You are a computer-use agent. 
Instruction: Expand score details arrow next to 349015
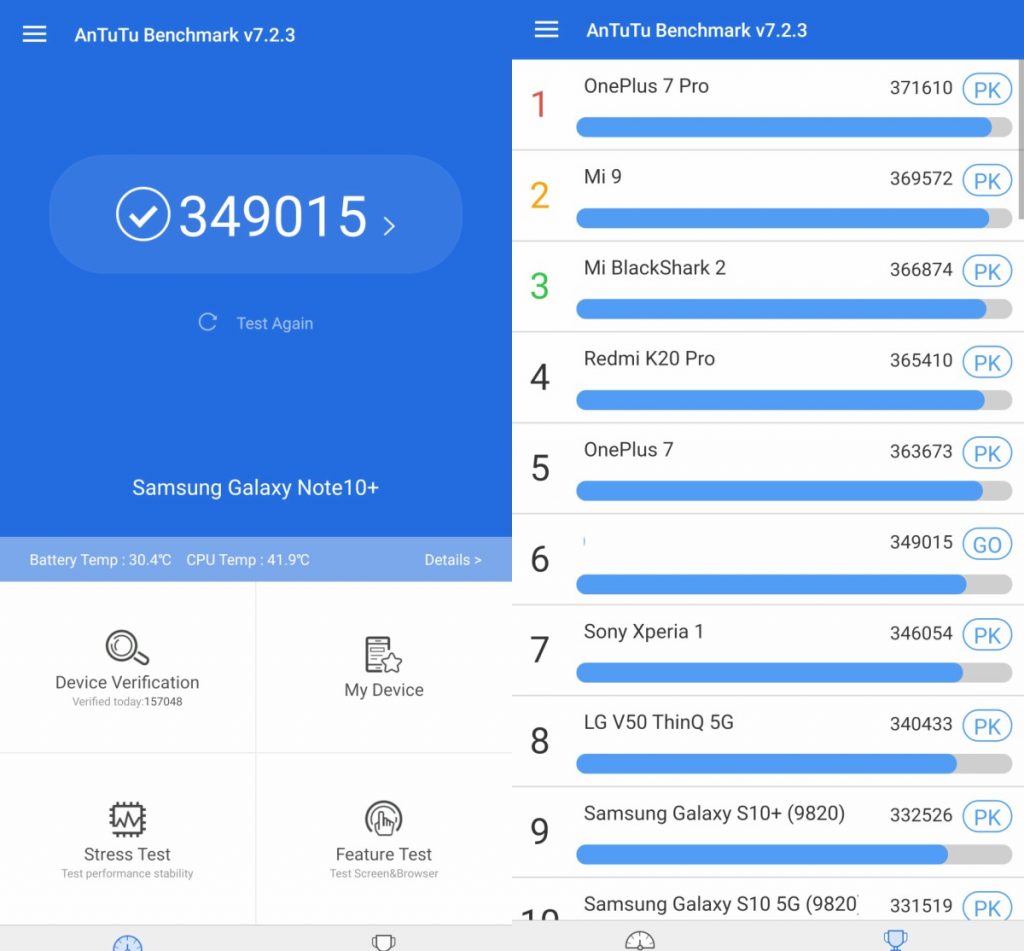[389, 226]
